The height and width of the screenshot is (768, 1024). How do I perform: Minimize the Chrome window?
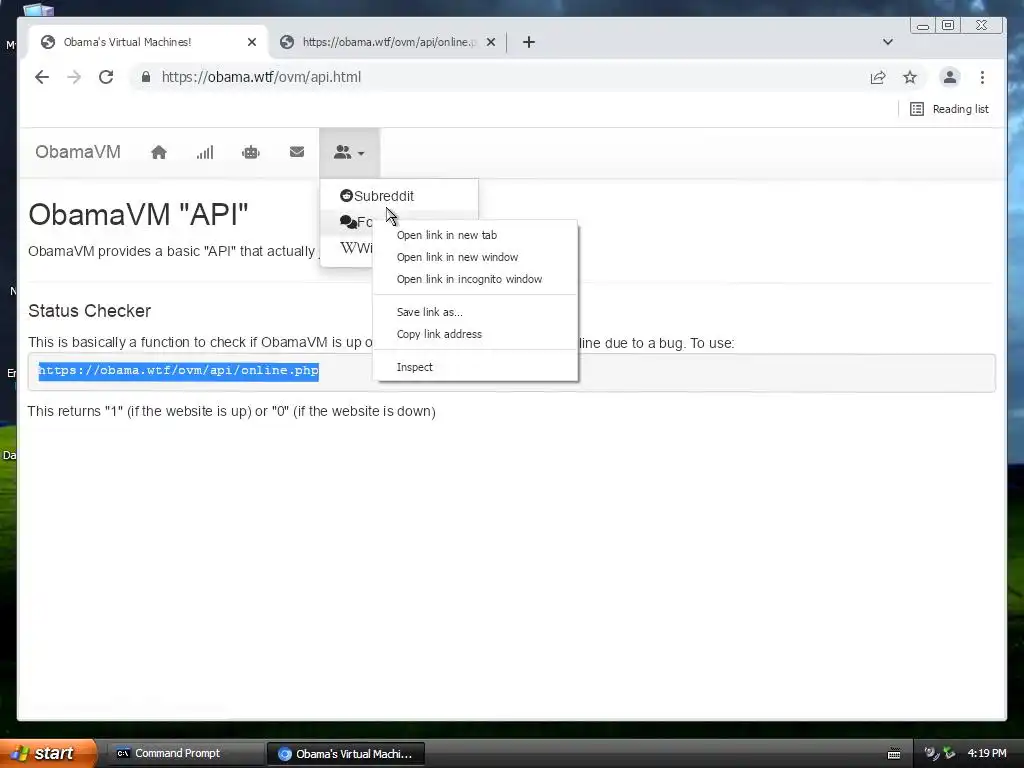(923, 26)
